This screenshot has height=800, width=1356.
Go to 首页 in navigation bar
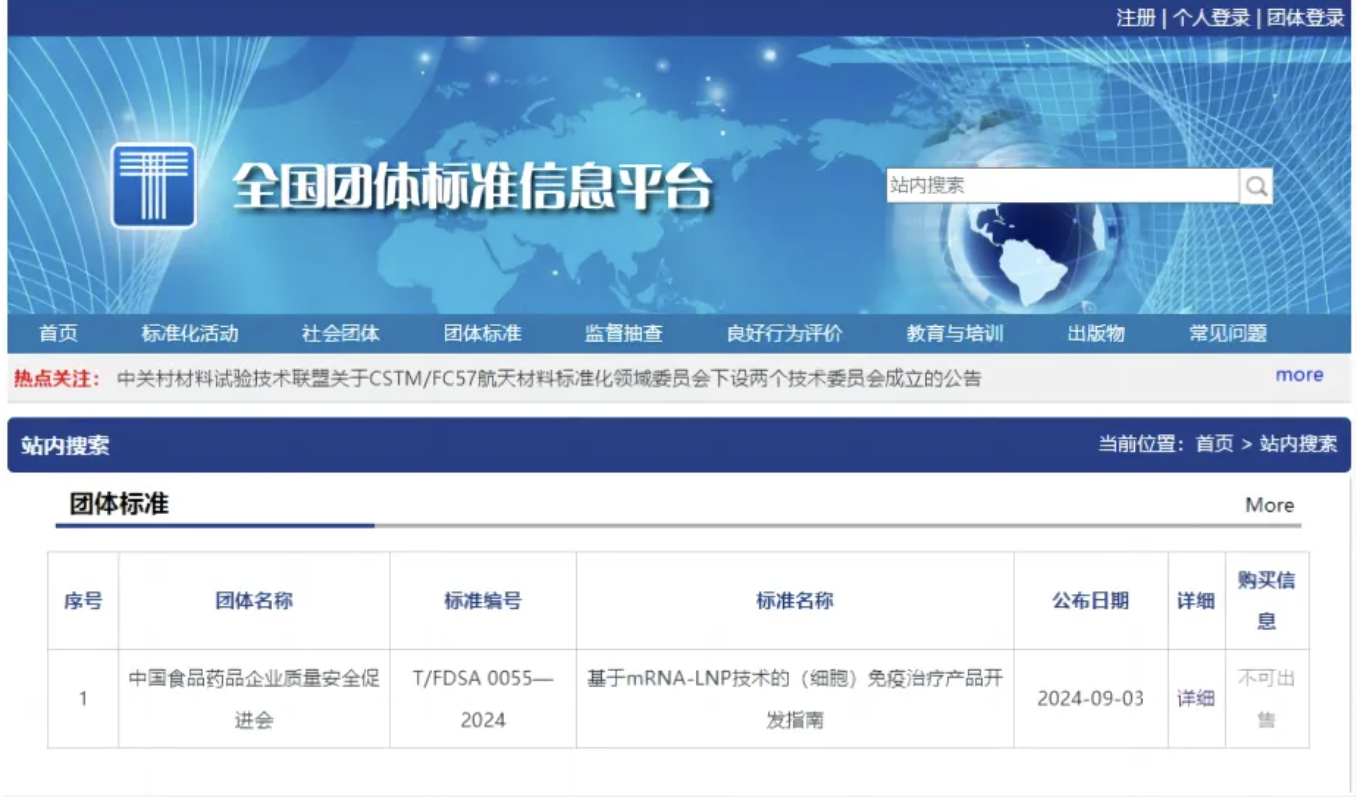click(x=58, y=334)
